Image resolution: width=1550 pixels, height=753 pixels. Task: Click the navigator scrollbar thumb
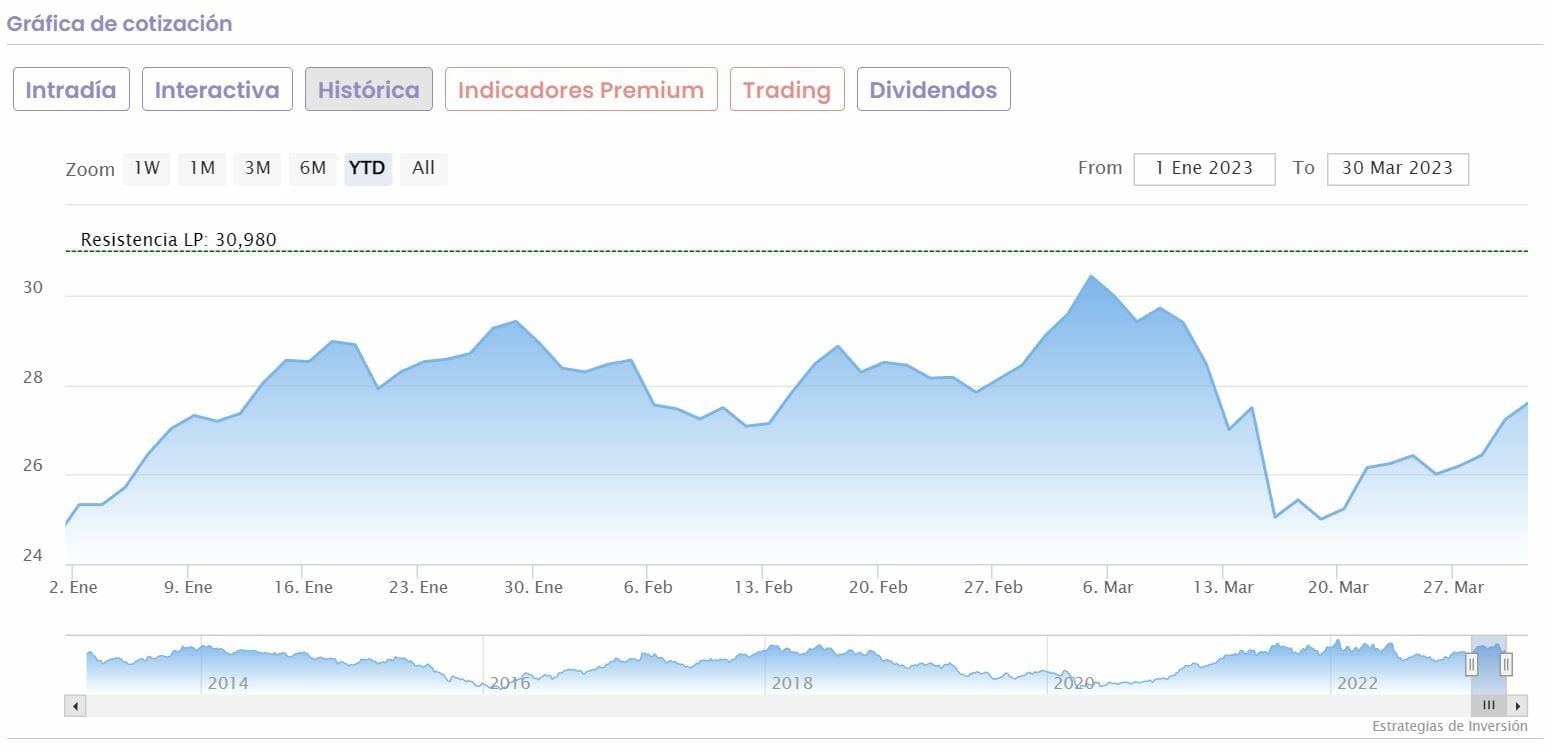[1489, 706]
